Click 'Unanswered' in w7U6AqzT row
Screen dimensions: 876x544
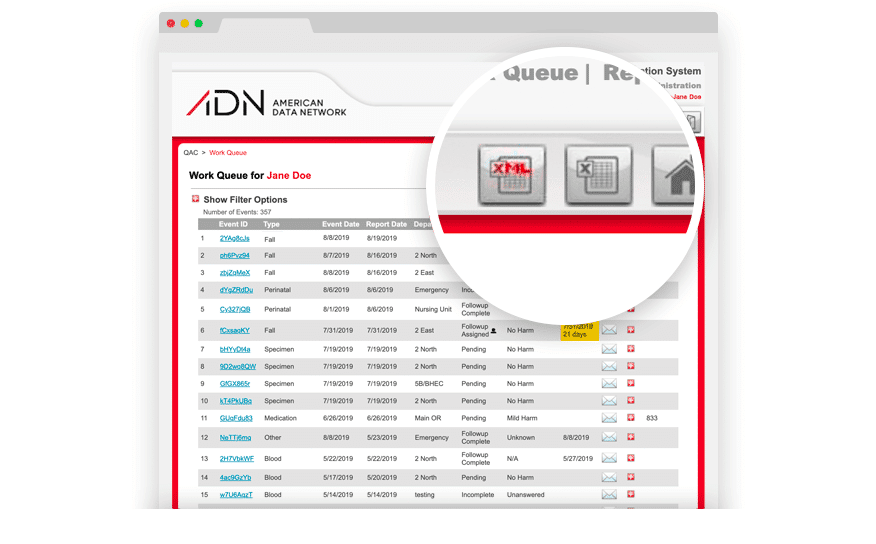pyautogui.click(x=525, y=495)
